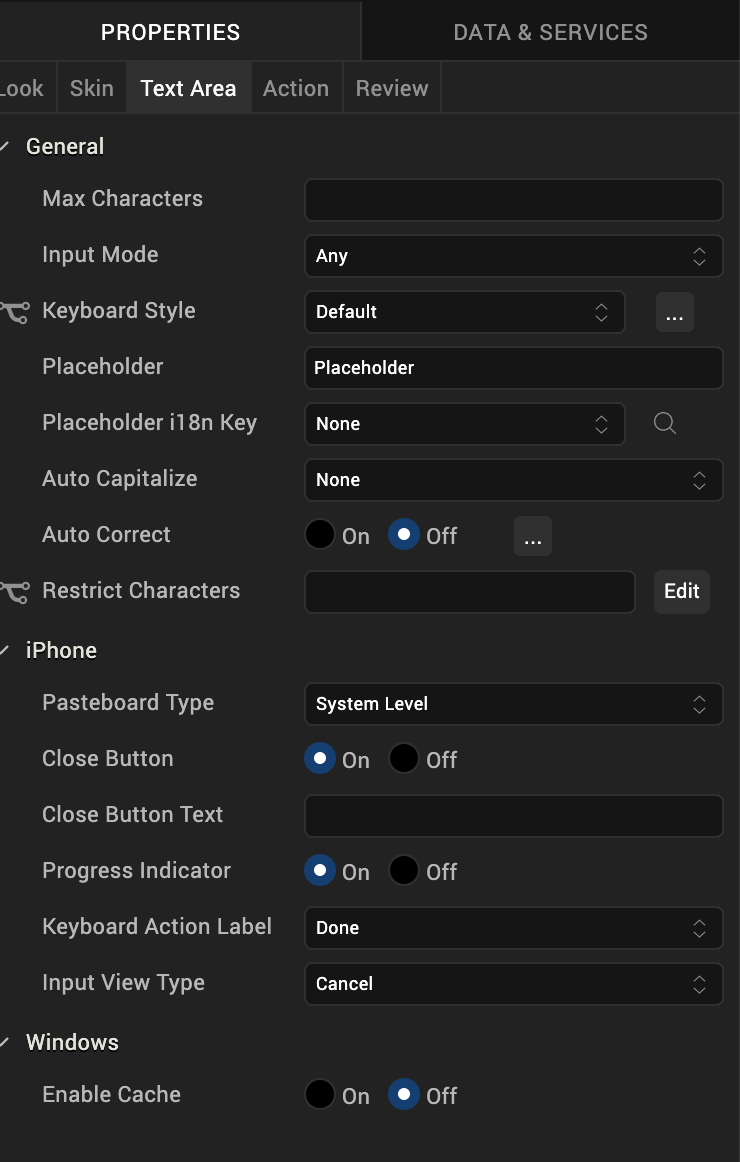
Task: Focus the Max Characters input field
Action: pyautogui.click(x=513, y=200)
